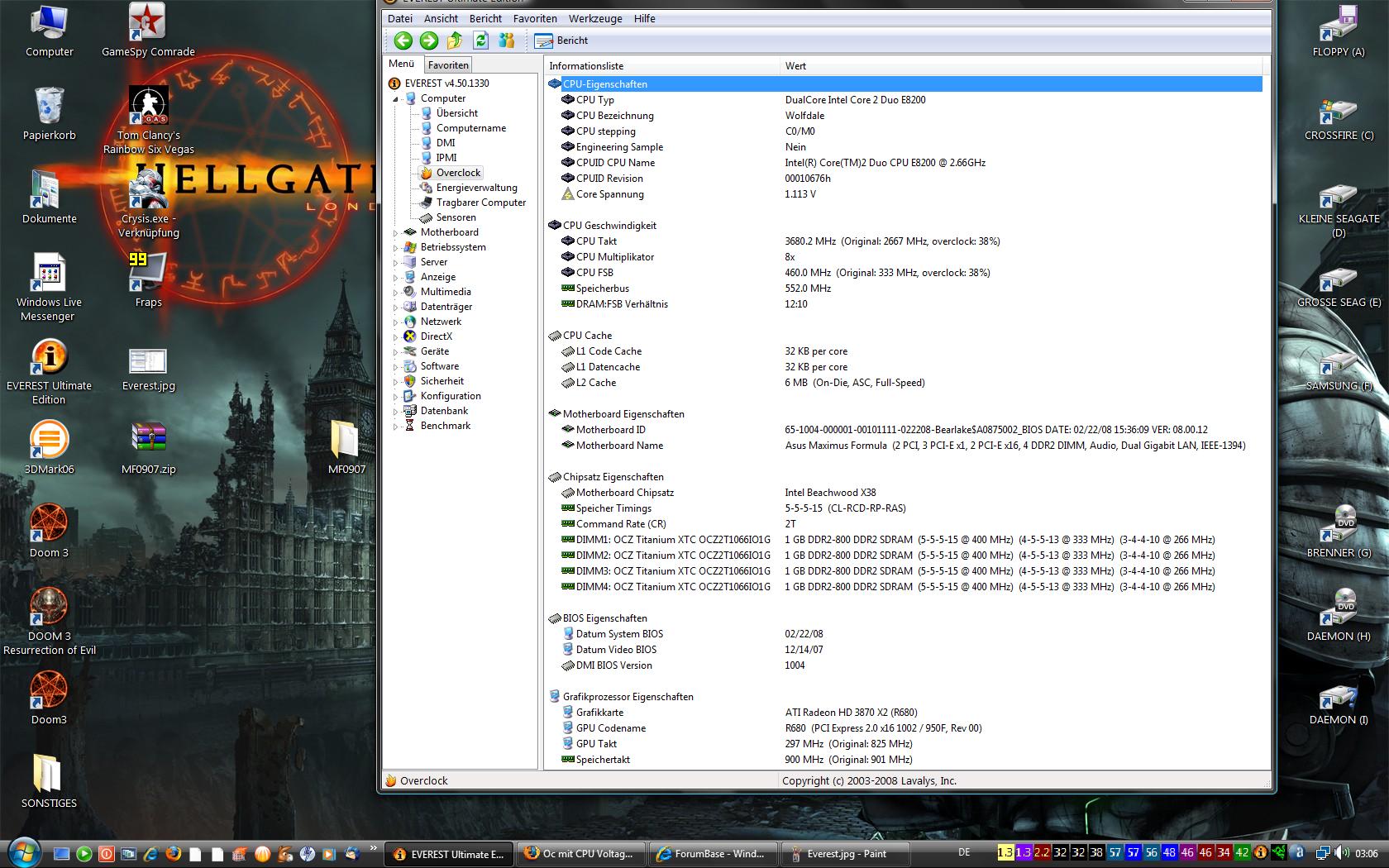The image size is (1389, 868).
Task: Open the Hilfe menu
Action: (645, 18)
